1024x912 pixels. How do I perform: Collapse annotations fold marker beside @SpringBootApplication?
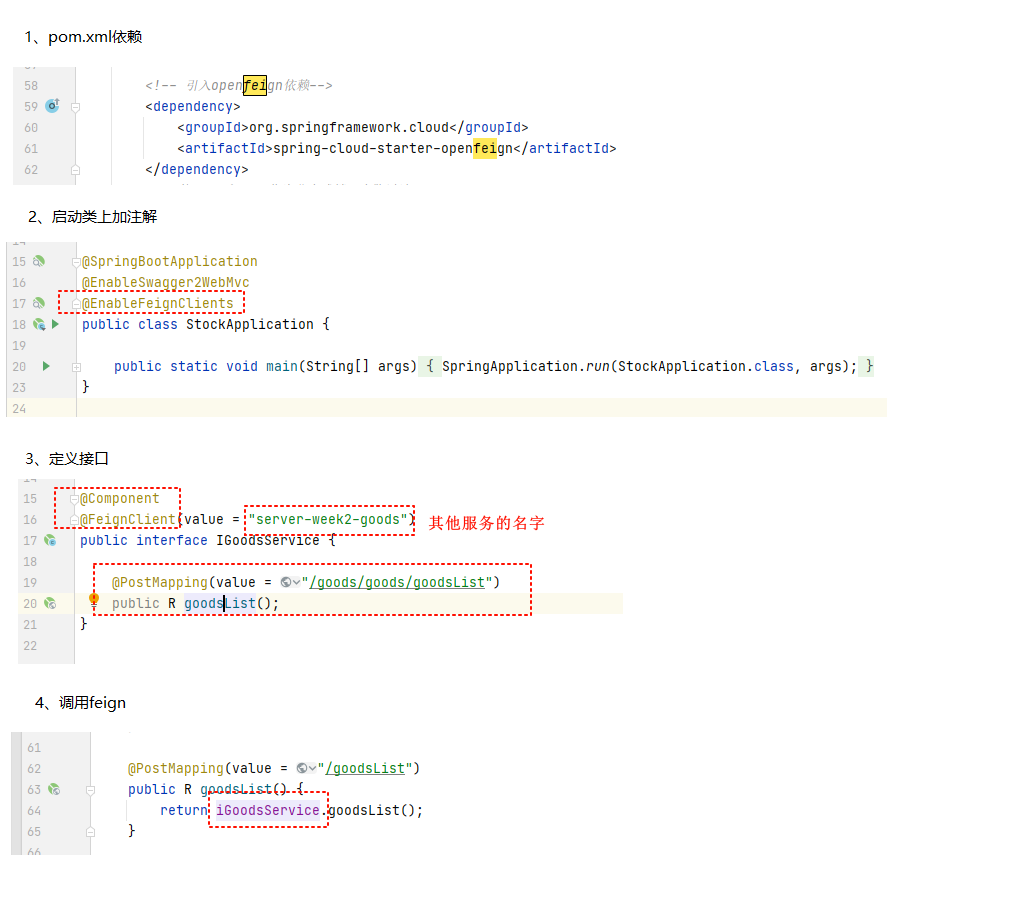[76, 262]
